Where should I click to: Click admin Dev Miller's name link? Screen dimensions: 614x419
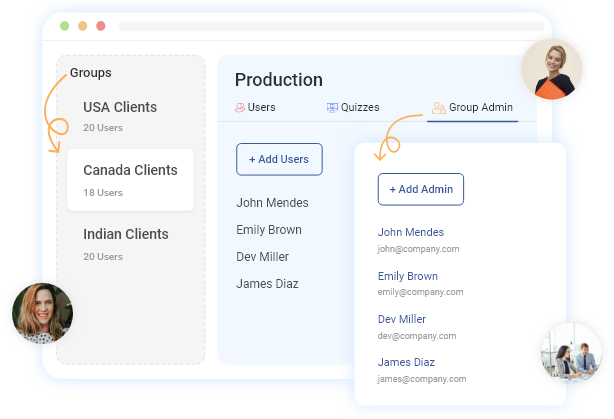[401, 319]
